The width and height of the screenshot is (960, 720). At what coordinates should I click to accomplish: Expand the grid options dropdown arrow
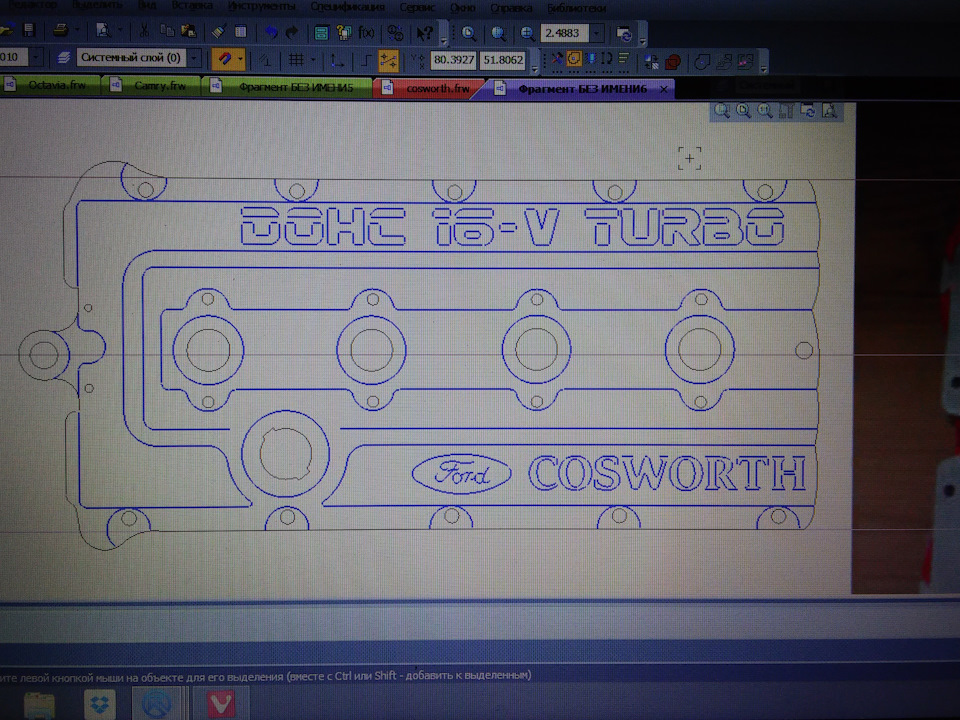coord(313,60)
